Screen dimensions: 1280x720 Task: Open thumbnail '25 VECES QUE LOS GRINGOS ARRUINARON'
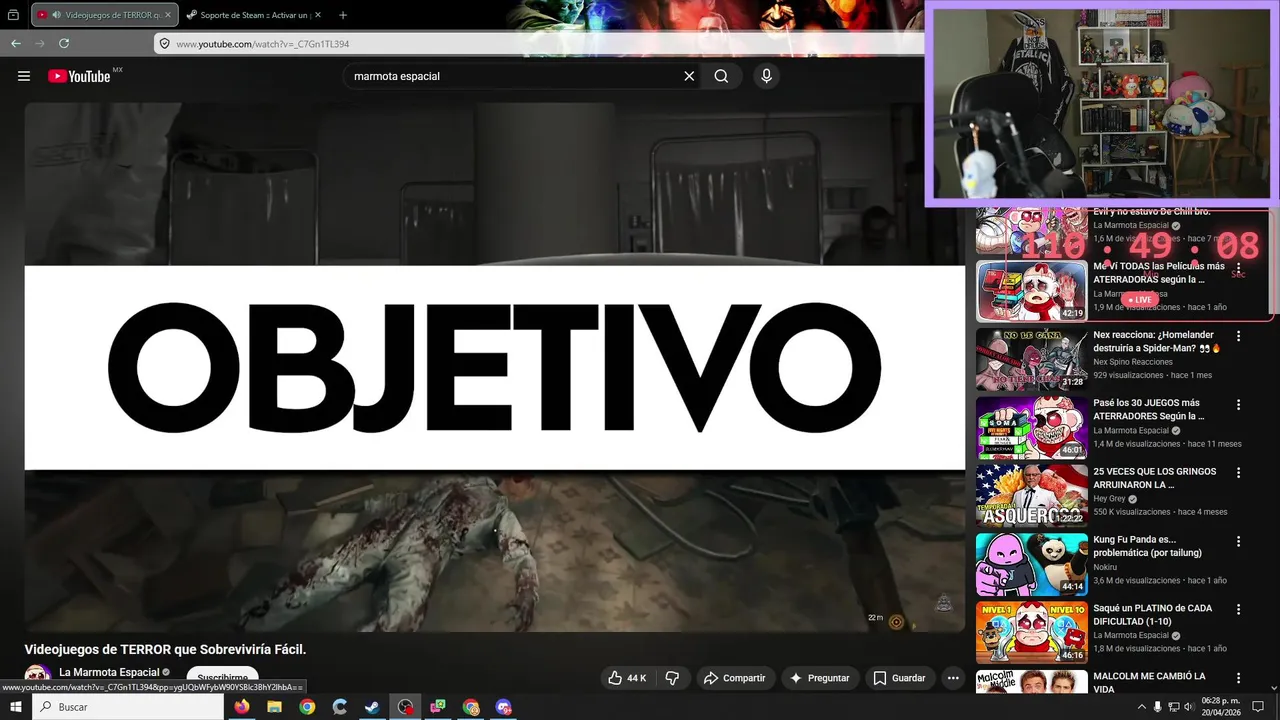pos(1032,495)
